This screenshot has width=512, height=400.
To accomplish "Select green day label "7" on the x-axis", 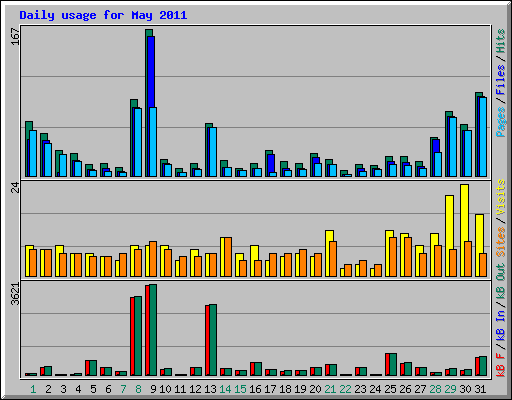I will [x=123, y=389].
